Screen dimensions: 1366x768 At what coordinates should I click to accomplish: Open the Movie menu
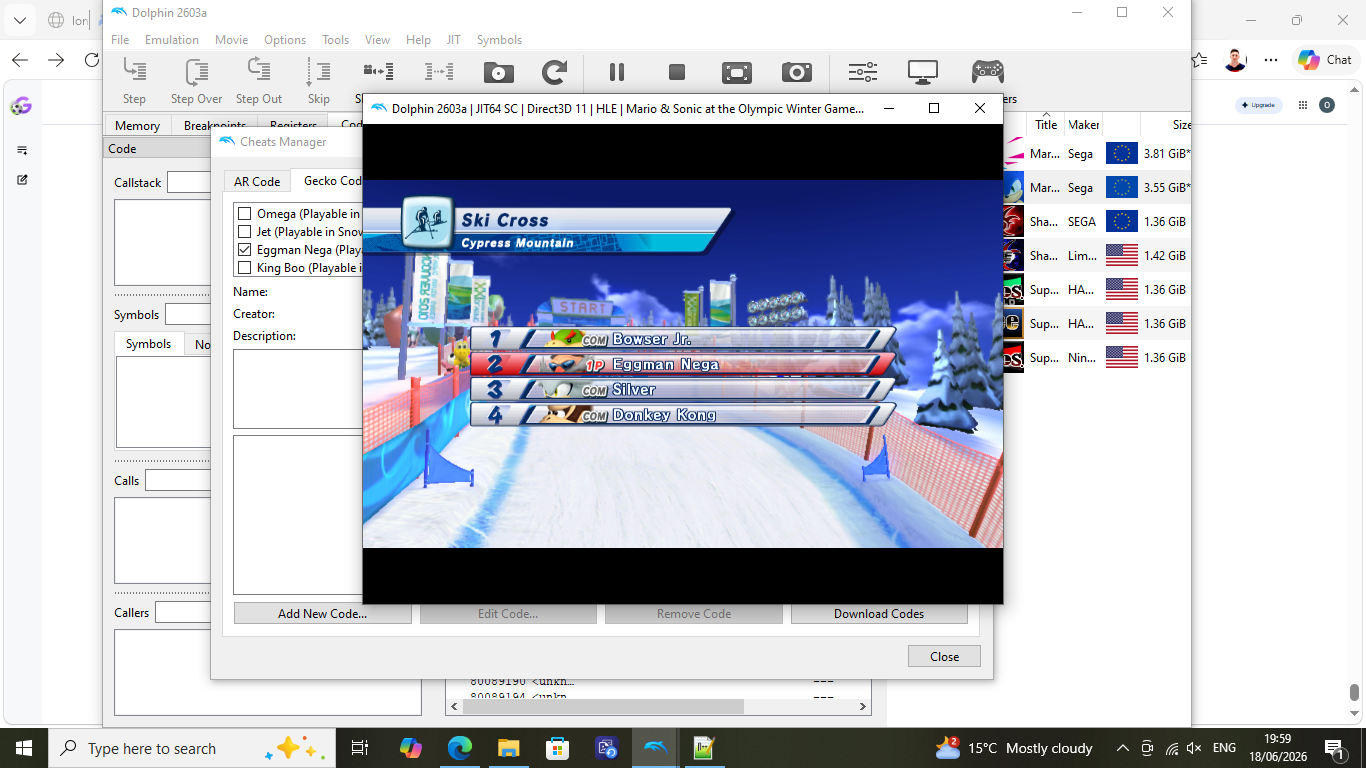pos(231,40)
